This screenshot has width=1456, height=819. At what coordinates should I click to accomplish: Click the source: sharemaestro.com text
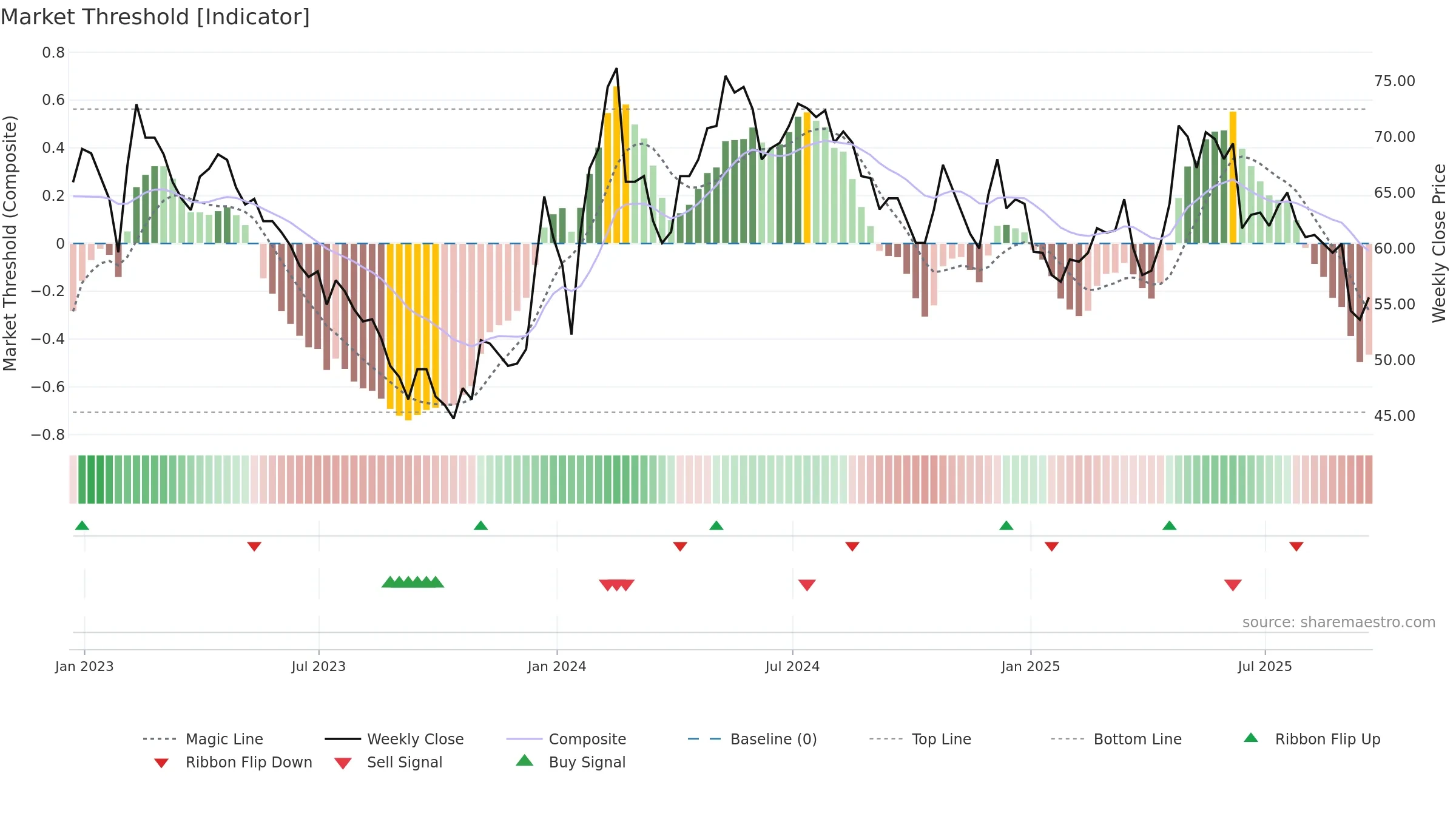click(1339, 622)
